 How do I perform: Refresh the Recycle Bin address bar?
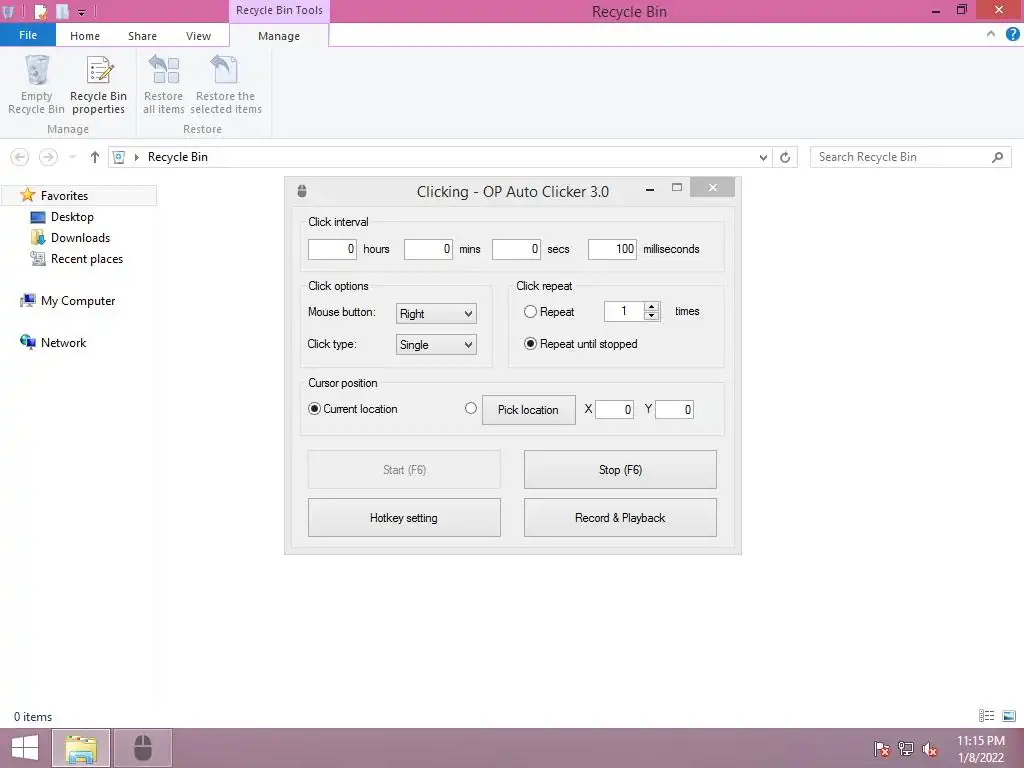click(785, 157)
